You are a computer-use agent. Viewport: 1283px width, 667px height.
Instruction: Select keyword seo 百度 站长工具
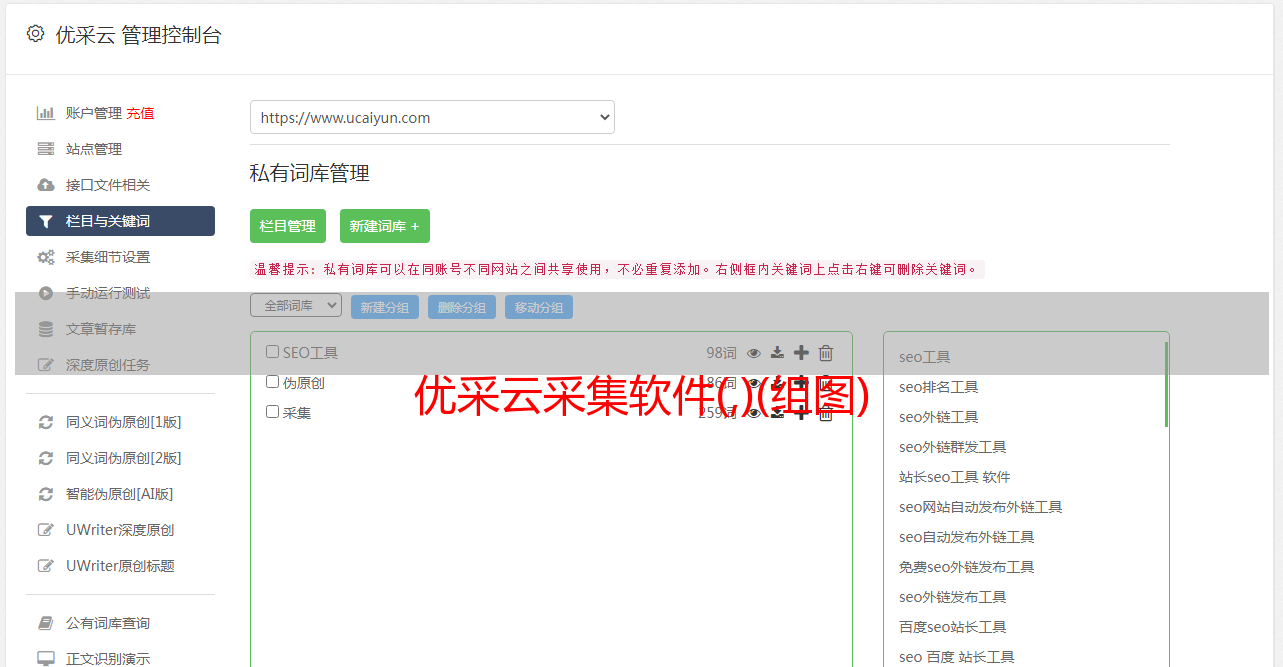[x=956, y=657]
